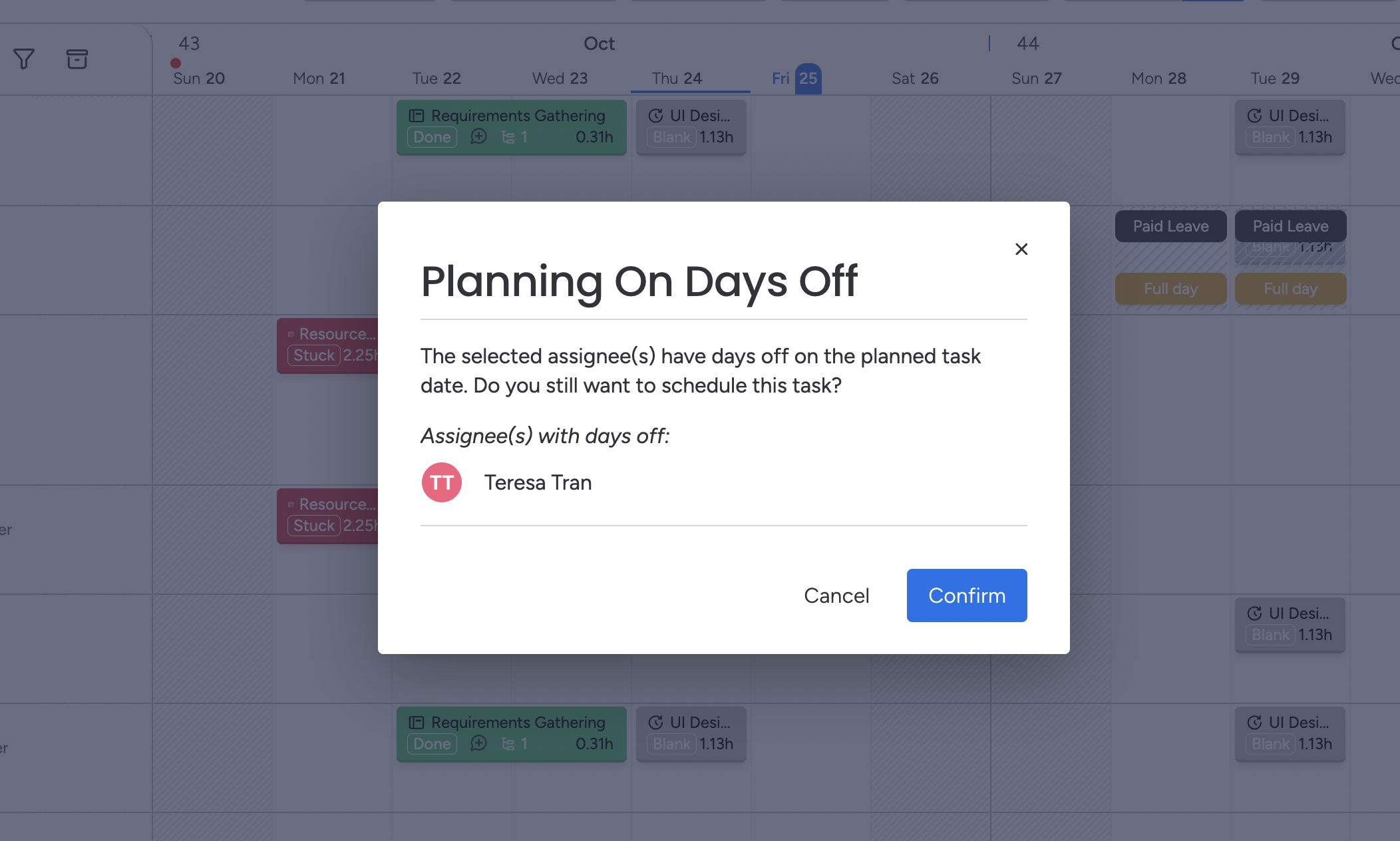Click the archive/box icon top left
Screen dimensions: 1400x841
click(77, 59)
